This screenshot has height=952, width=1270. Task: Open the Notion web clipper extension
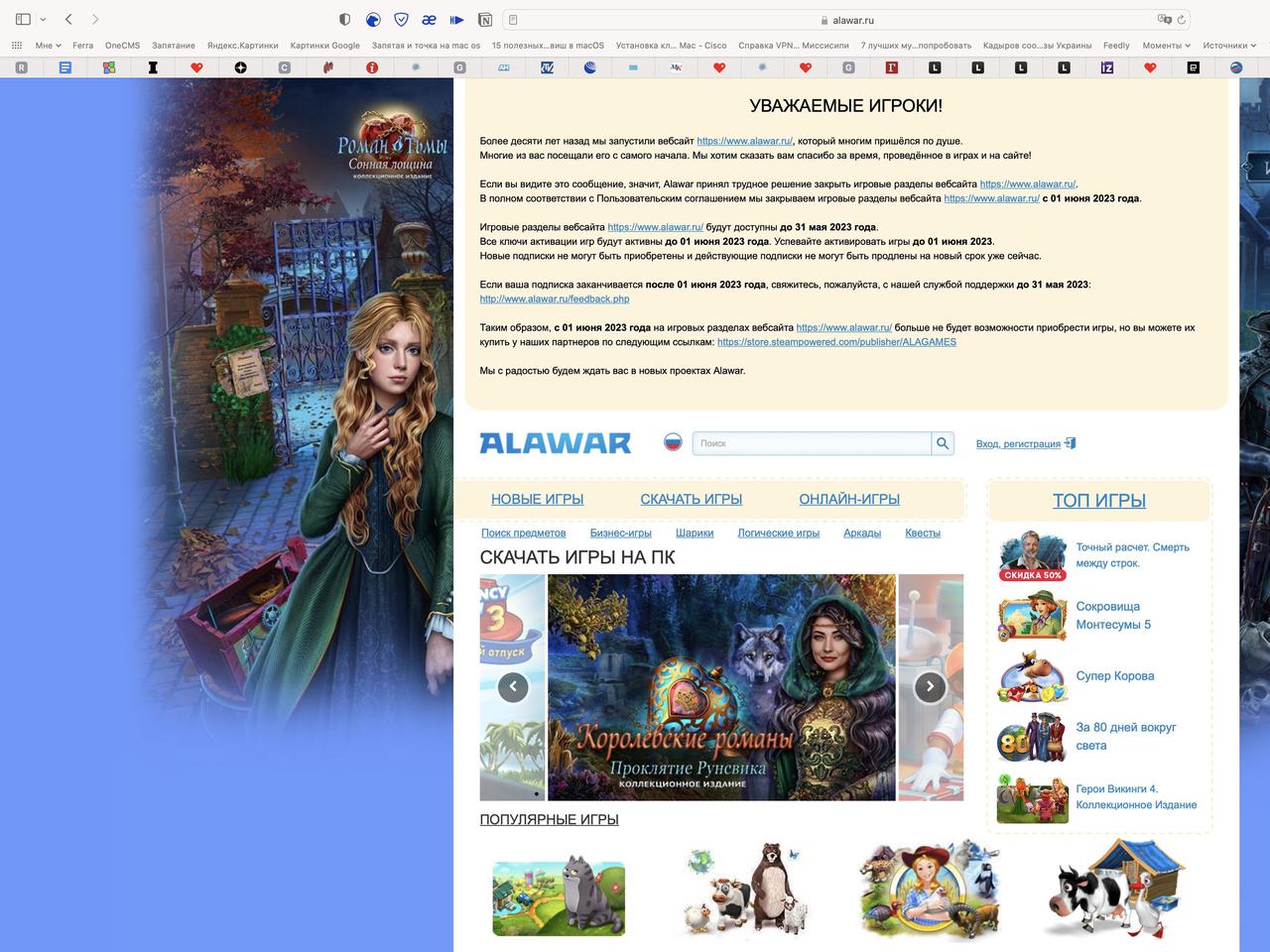pyautogui.click(x=485, y=19)
